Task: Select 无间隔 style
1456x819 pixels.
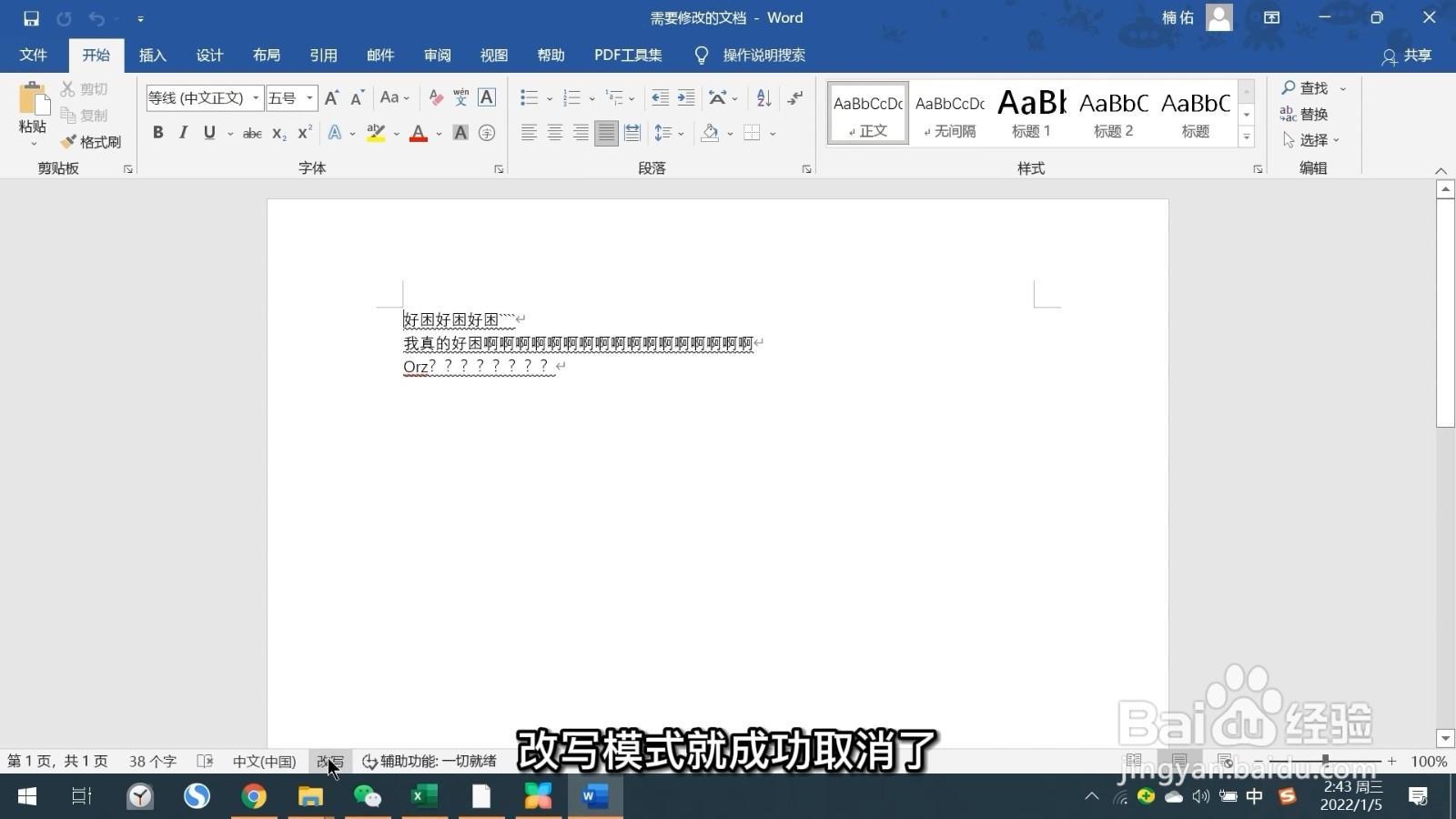Action: [x=950, y=114]
